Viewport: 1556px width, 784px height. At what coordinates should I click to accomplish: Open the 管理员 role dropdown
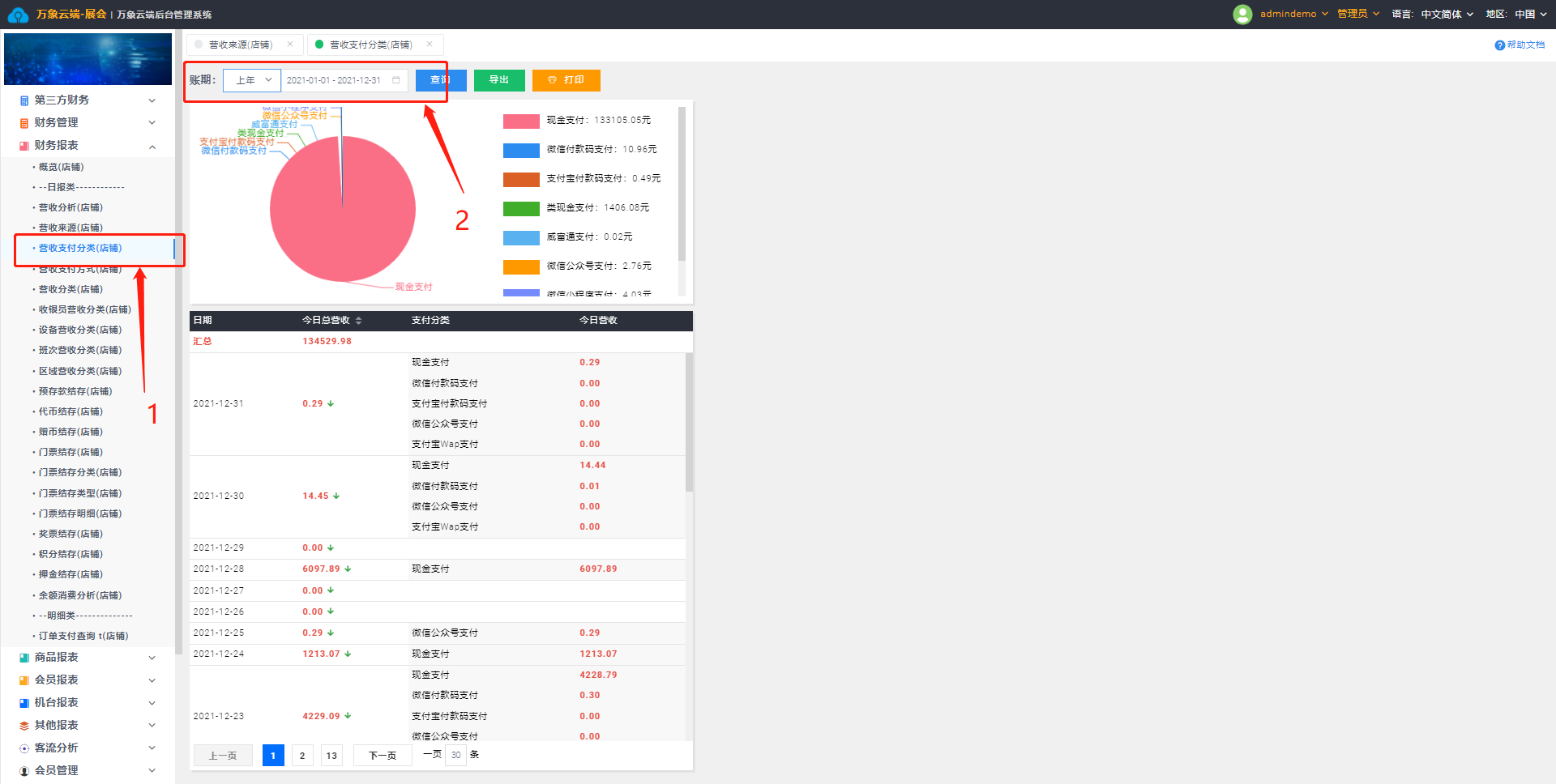(x=1358, y=14)
